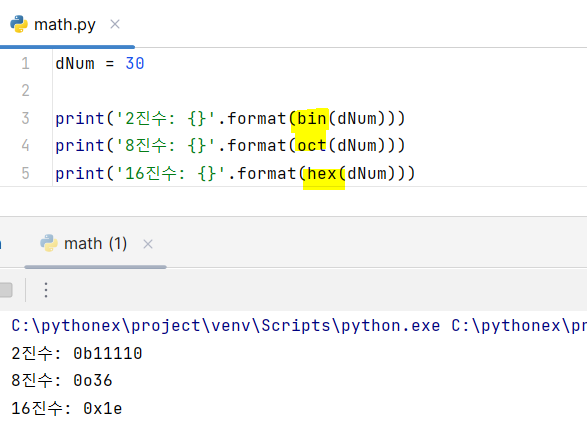
Task: Click the Python icon on math (1) run tab
Action: coord(49,244)
